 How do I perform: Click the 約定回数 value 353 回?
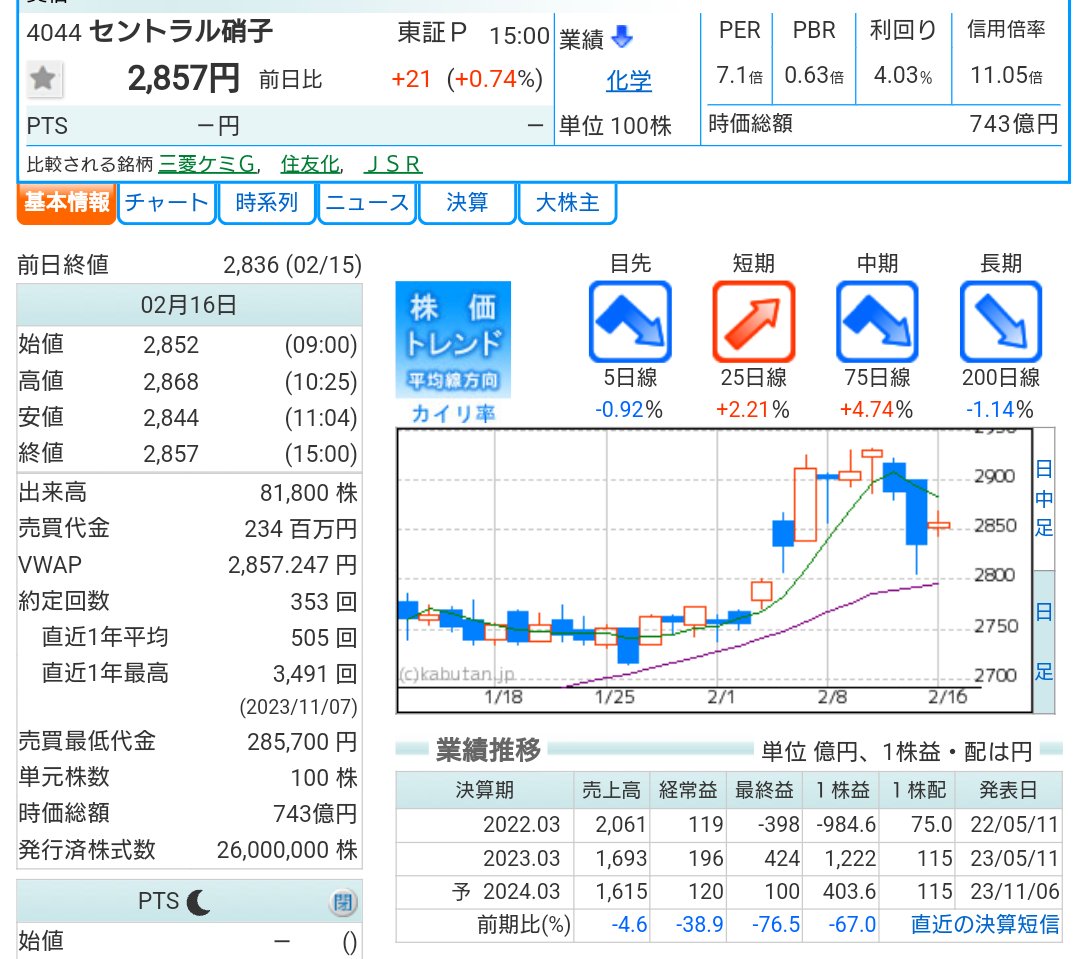coord(324,601)
